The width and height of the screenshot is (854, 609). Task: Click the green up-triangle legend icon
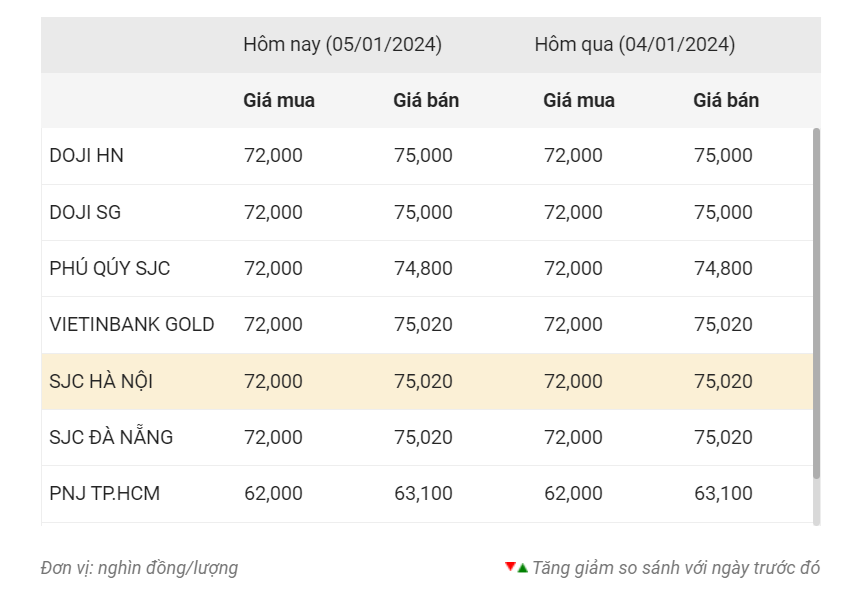coord(523,568)
